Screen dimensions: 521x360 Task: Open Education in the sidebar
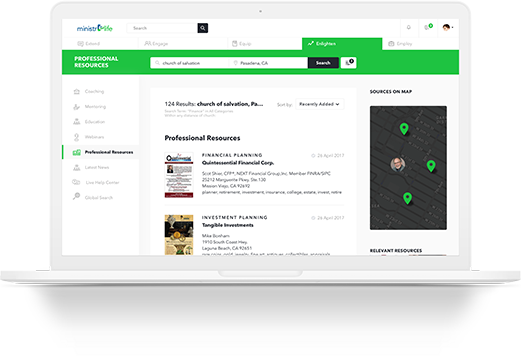(x=95, y=122)
